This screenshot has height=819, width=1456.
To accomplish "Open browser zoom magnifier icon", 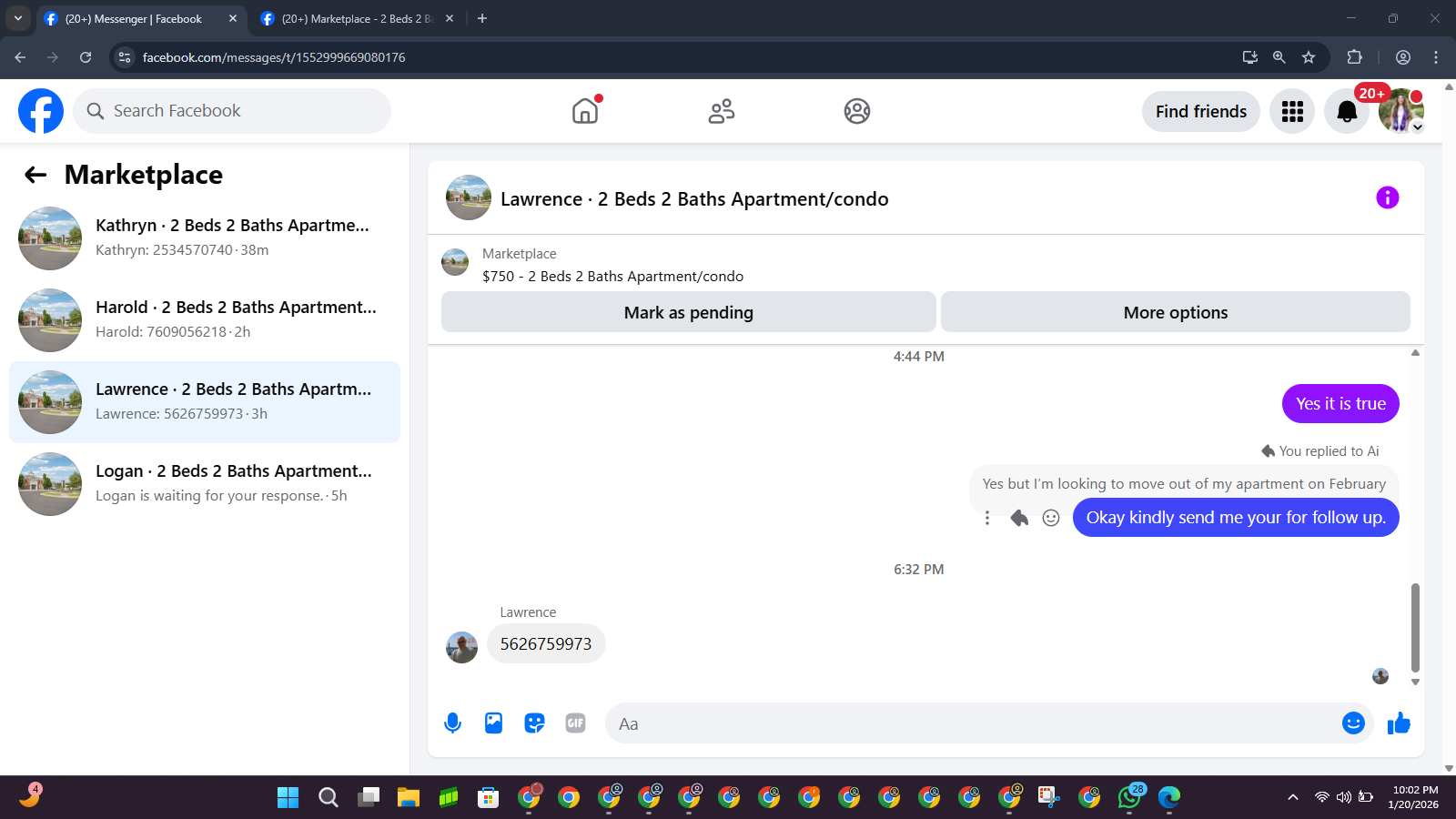I will (1279, 57).
